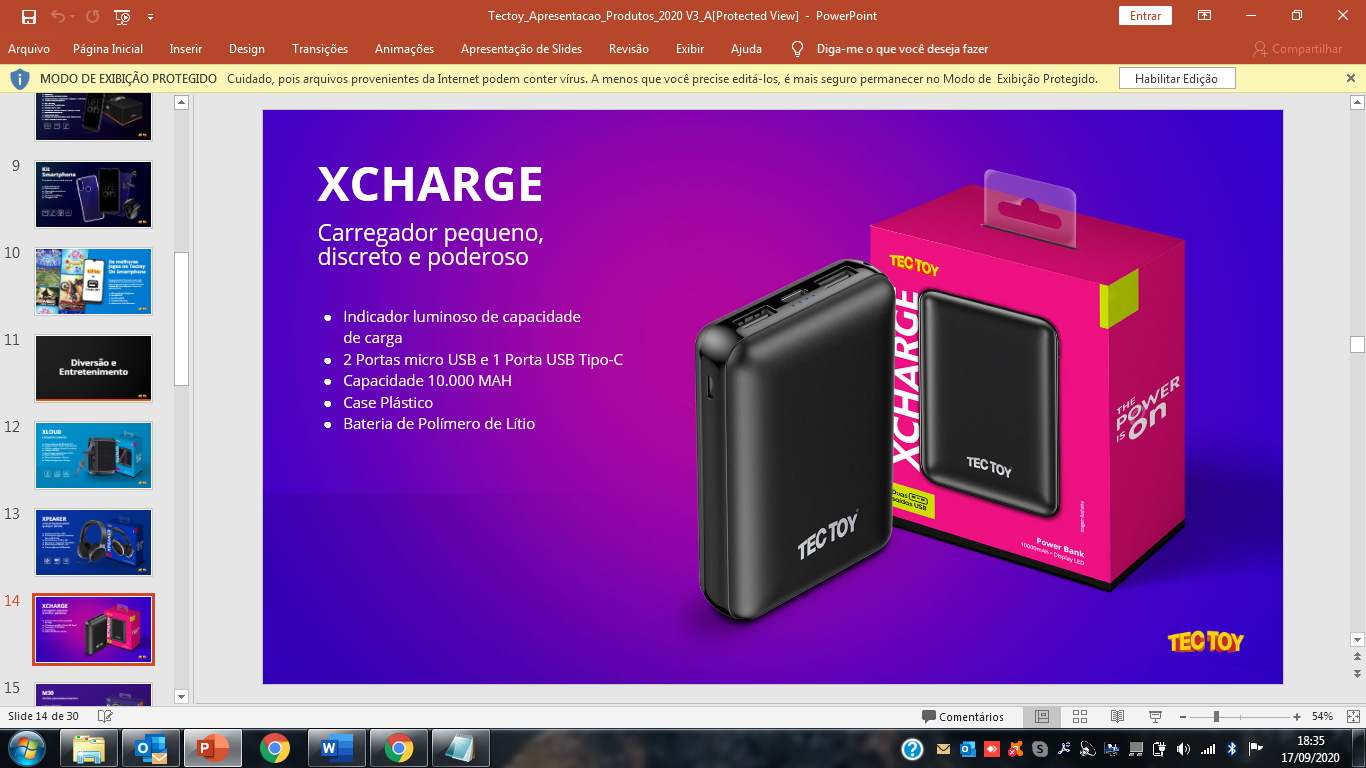Viewport: 1366px width, 768px height.
Task: Open Comentários pane from status bar
Action: click(x=963, y=716)
